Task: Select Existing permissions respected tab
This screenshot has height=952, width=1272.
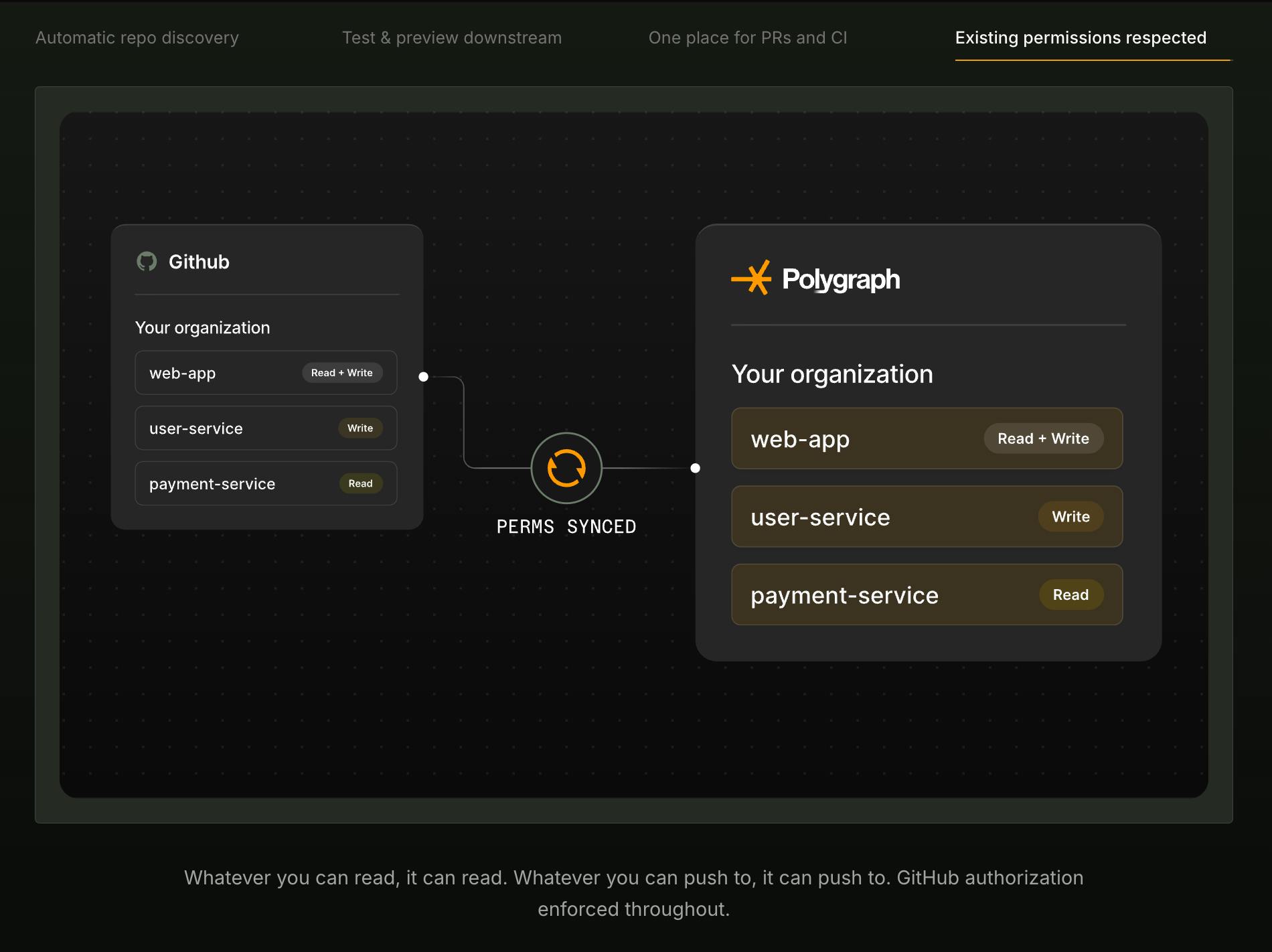Action: (x=1081, y=37)
